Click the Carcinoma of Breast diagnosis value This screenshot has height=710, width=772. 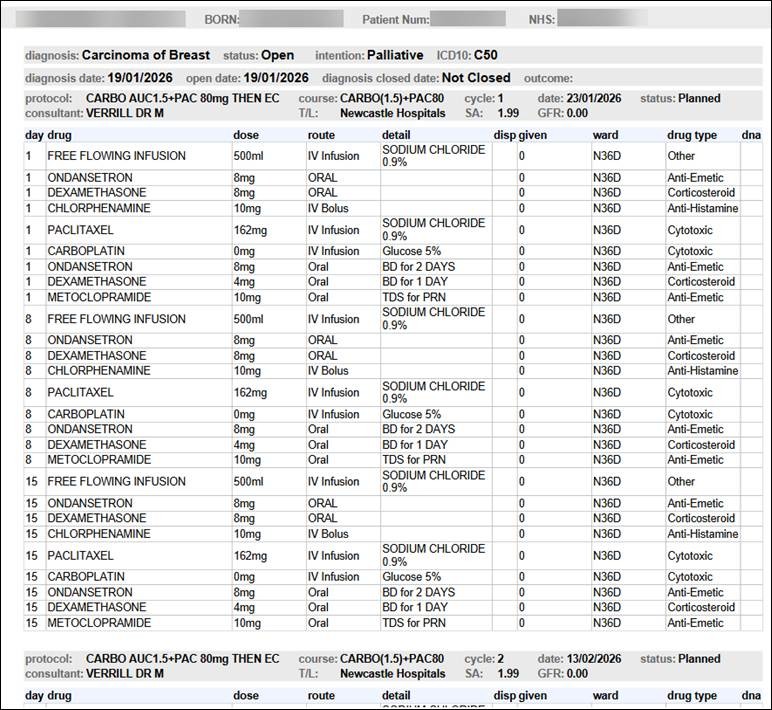click(146, 56)
